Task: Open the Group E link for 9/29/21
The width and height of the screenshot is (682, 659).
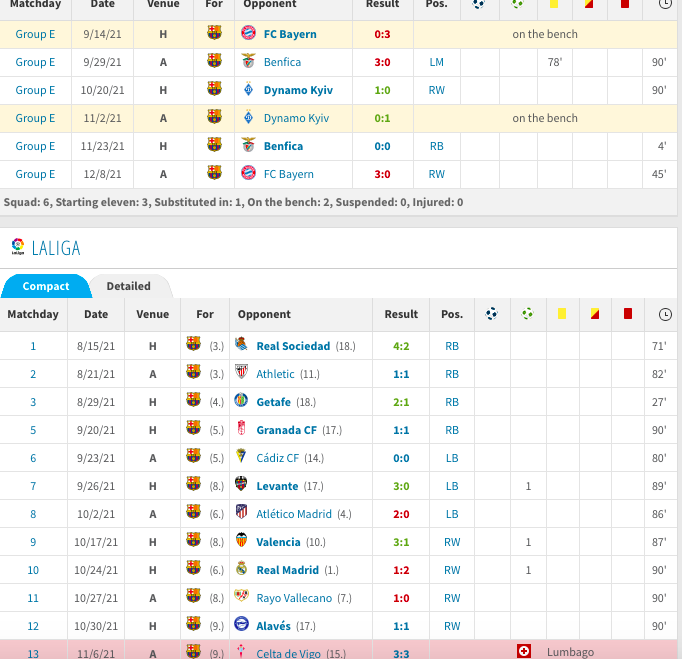Action: point(35,62)
